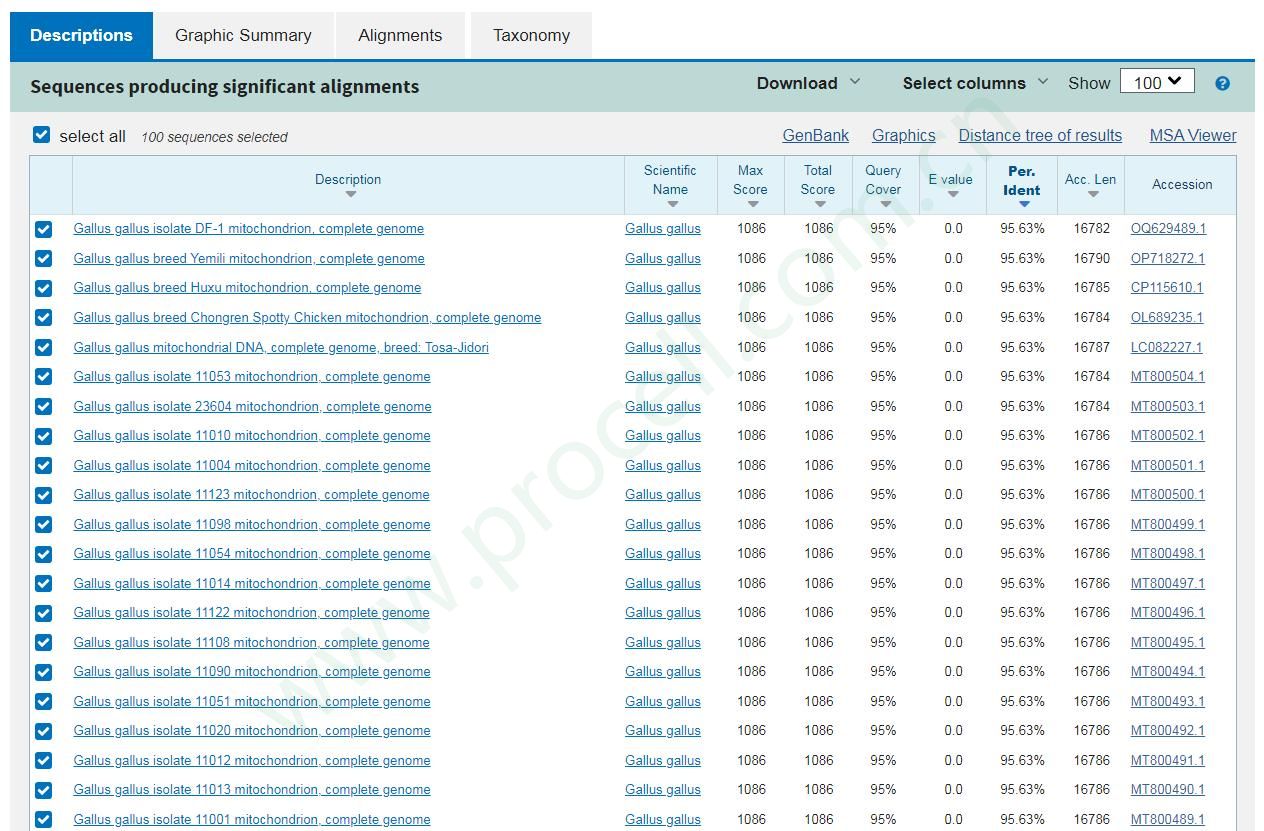Uncheck the isolate 11053 row checkbox
The width and height of the screenshot is (1264, 831).
pos(43,377)
